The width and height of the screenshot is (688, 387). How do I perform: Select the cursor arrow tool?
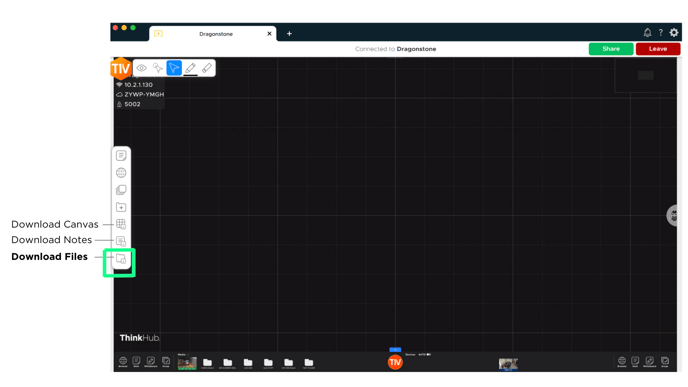(x=174, y=68)
